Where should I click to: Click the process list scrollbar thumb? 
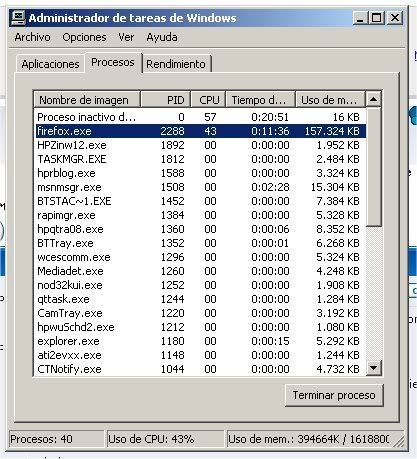(373, 167)
